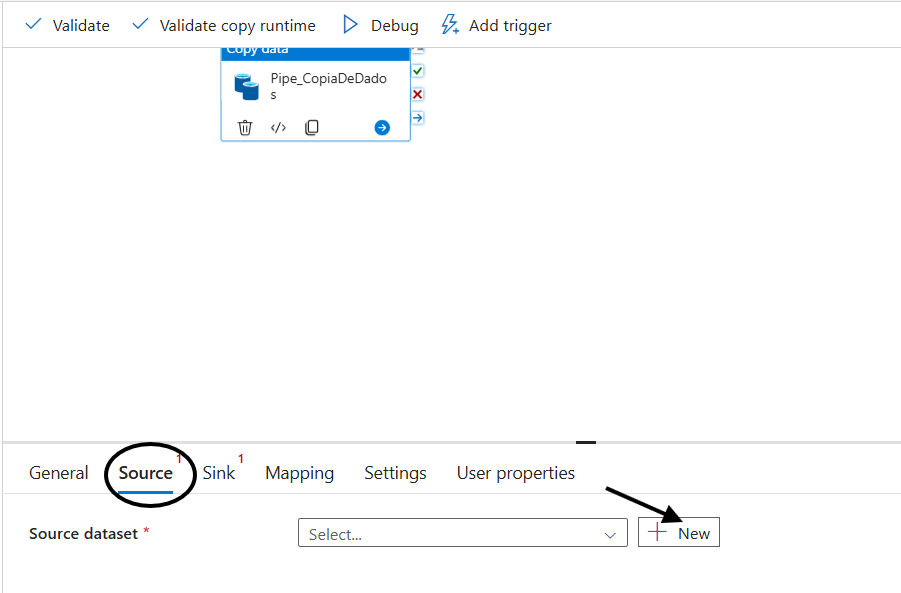Image resolution: width=901 pixels, height=593 pixels.
Task: Click Validate in the toolbar
Action: pyautogui.click(x=67, y=25)
